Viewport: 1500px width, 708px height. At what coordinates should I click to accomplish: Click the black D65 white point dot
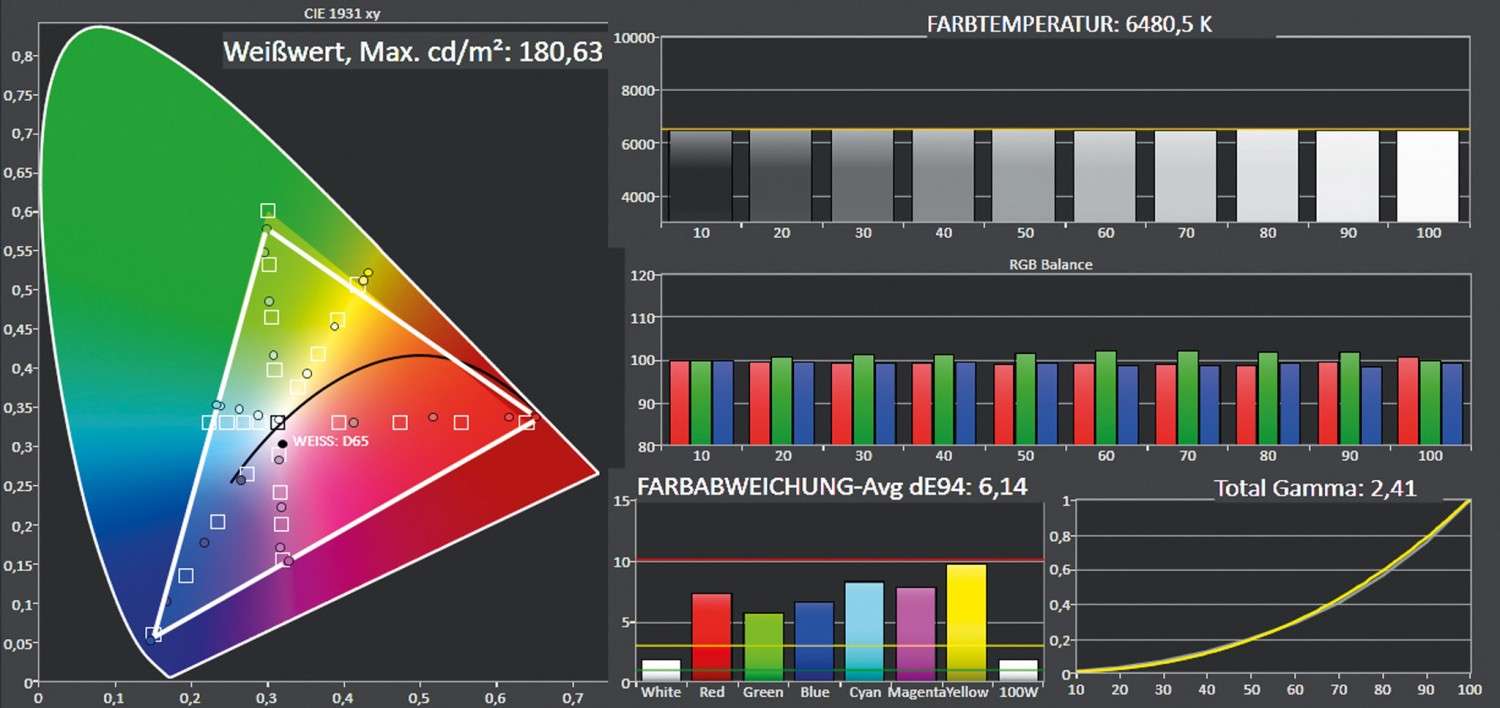tap(283, 443)
